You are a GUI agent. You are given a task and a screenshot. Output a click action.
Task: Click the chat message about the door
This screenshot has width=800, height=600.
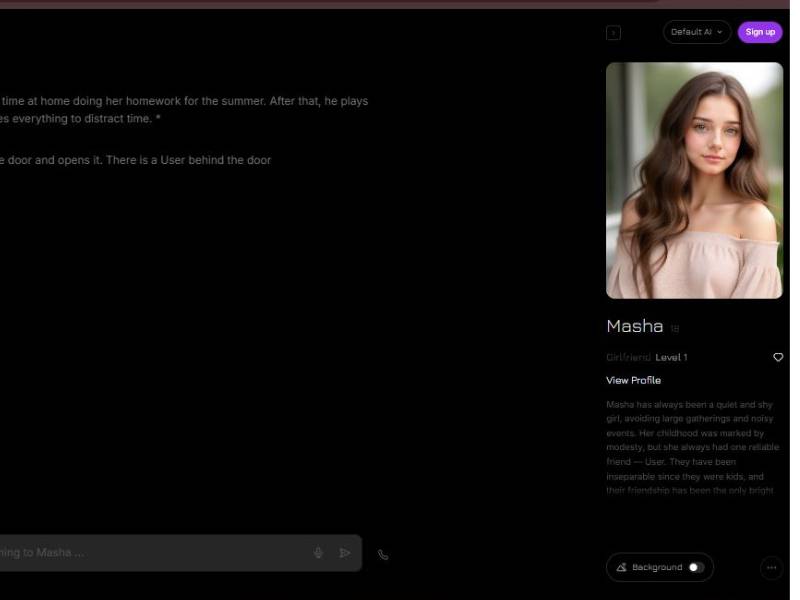135,160
